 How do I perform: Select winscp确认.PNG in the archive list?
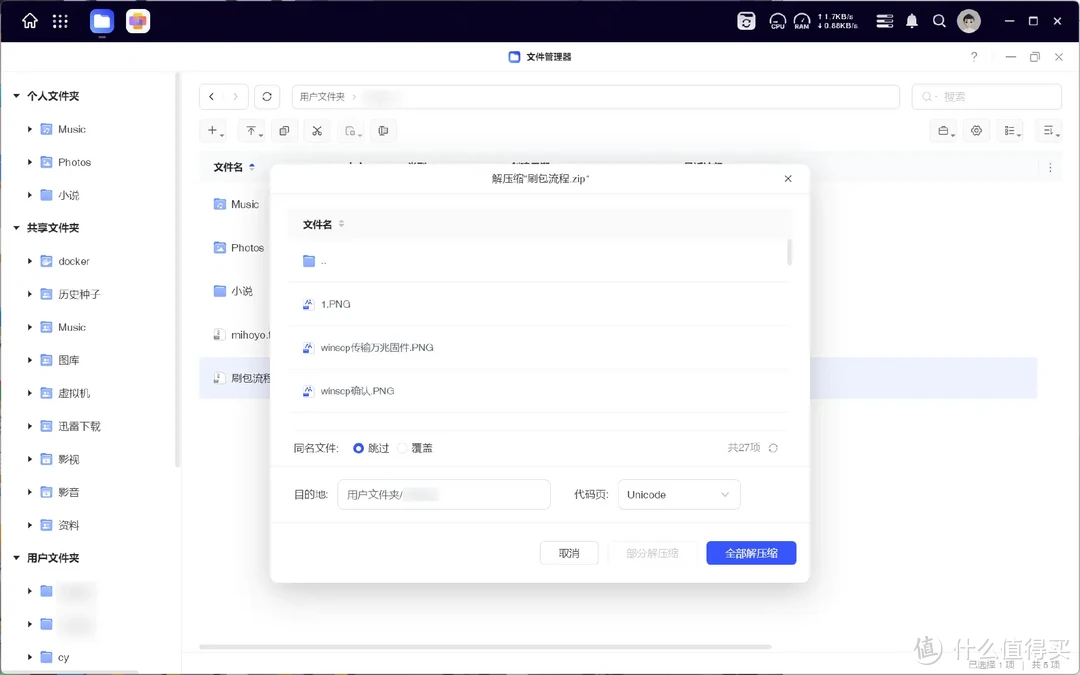(x=357, y=391)
